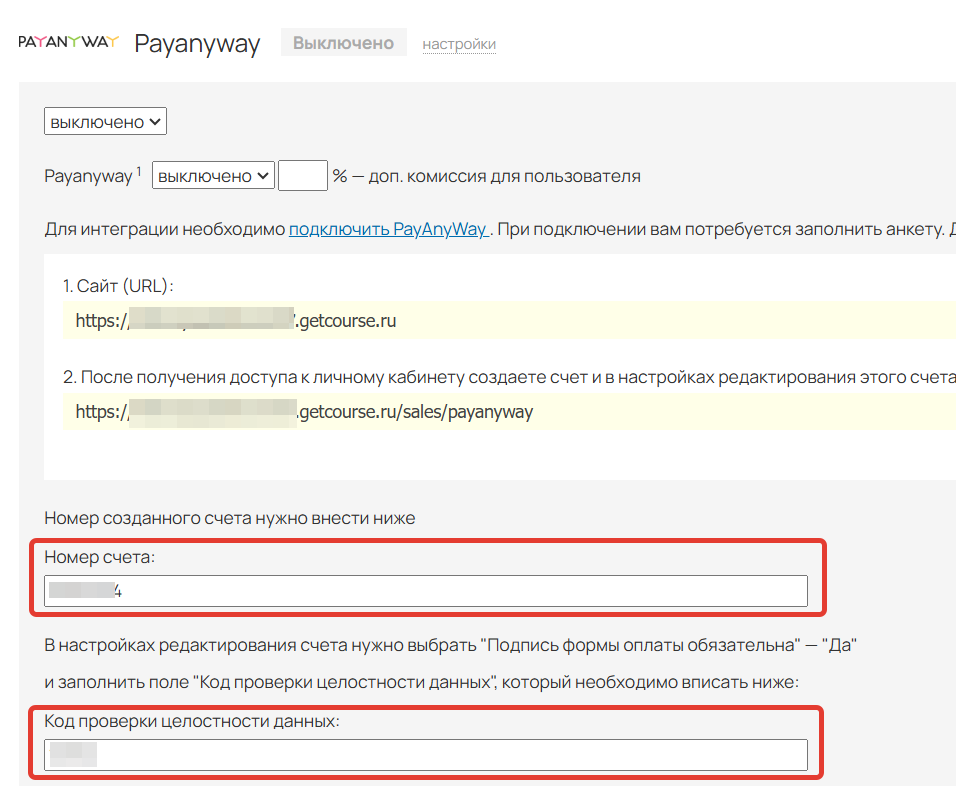Click the 'Выключено' status button

pyautogui.click(x=343, y=43)
